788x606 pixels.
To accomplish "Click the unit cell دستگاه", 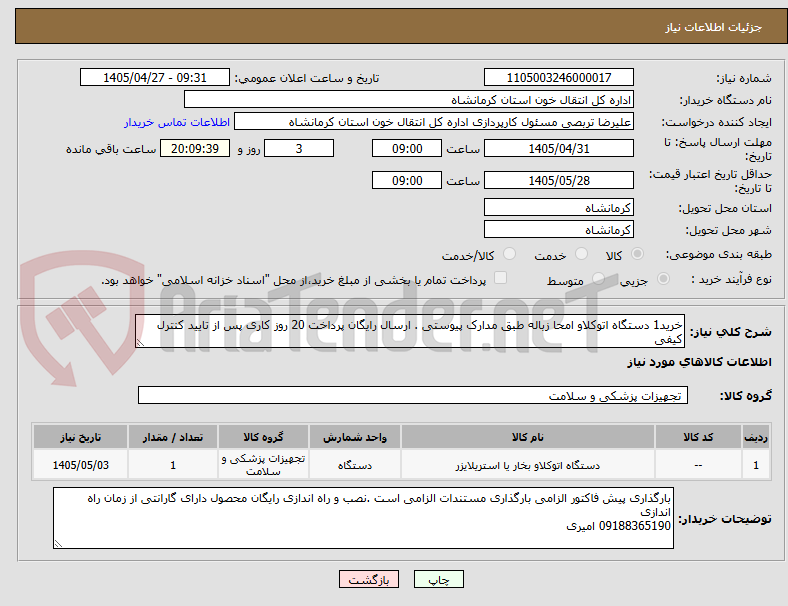I will coord(355,465).
